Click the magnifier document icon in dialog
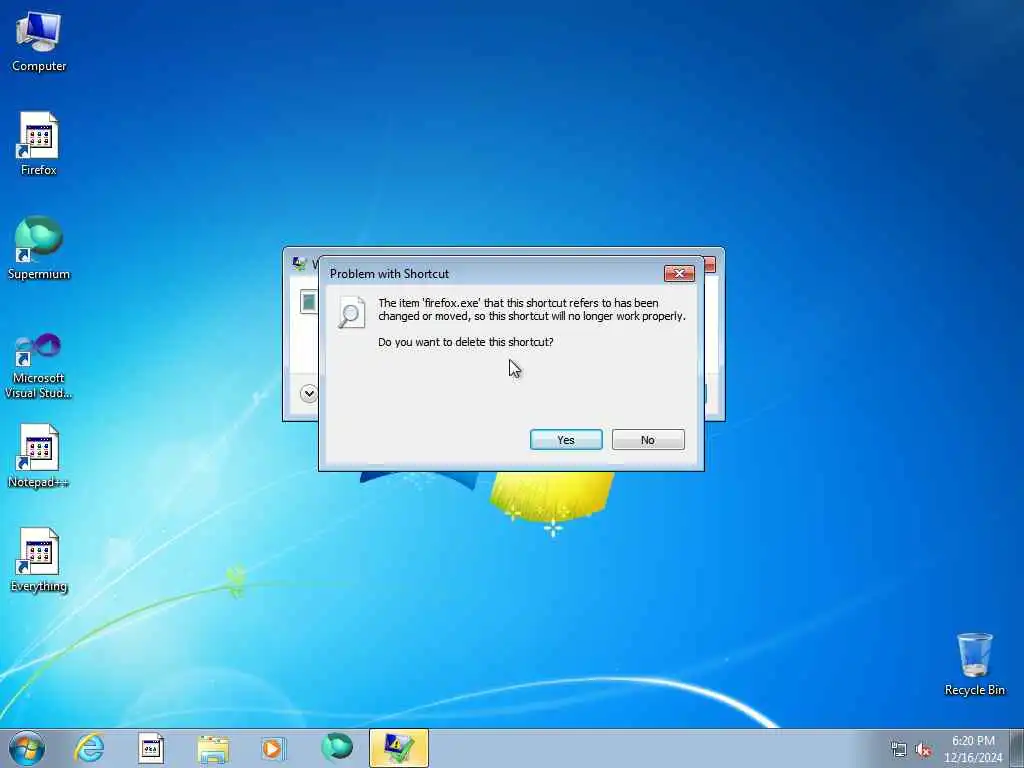 pyautogui.click(x=351, y=312)
